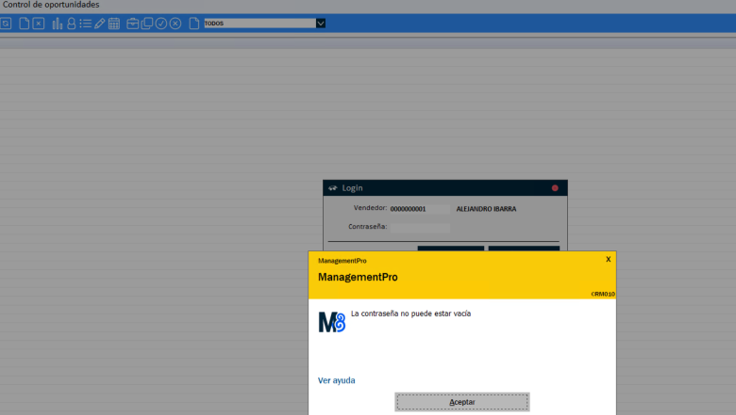Click the calendar icon in toolbar
This screenshot has width=736, height=415.
(114, 23)
